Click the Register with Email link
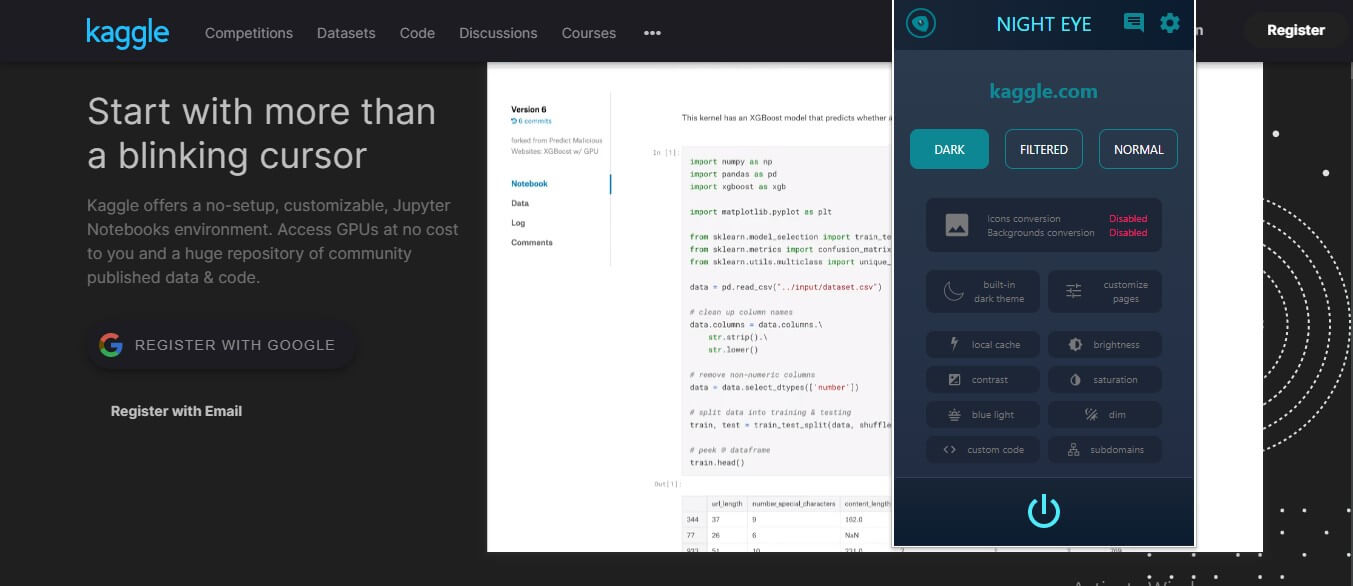The height and width of the screenshot is (586, 1353). click(176, 411)
